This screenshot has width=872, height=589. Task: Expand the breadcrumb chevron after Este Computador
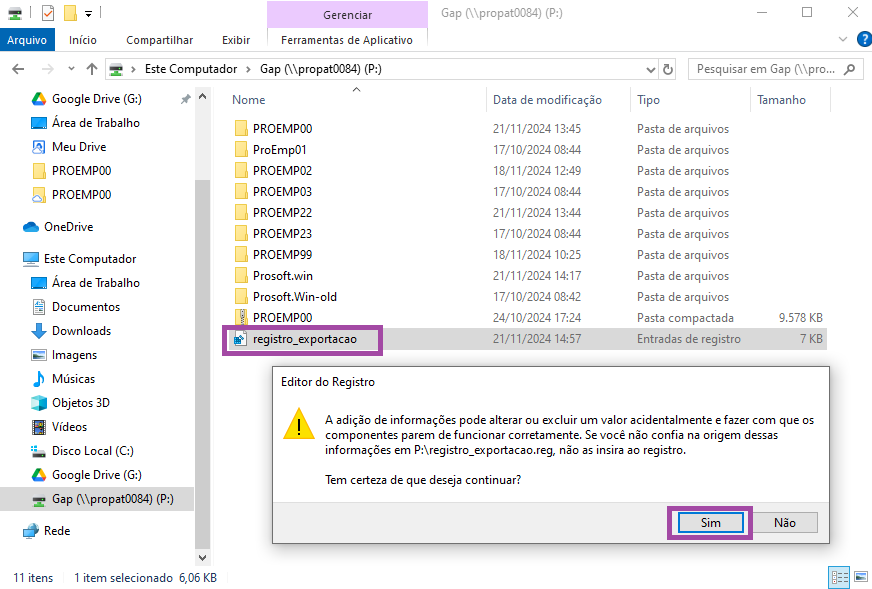click(248, 69)
